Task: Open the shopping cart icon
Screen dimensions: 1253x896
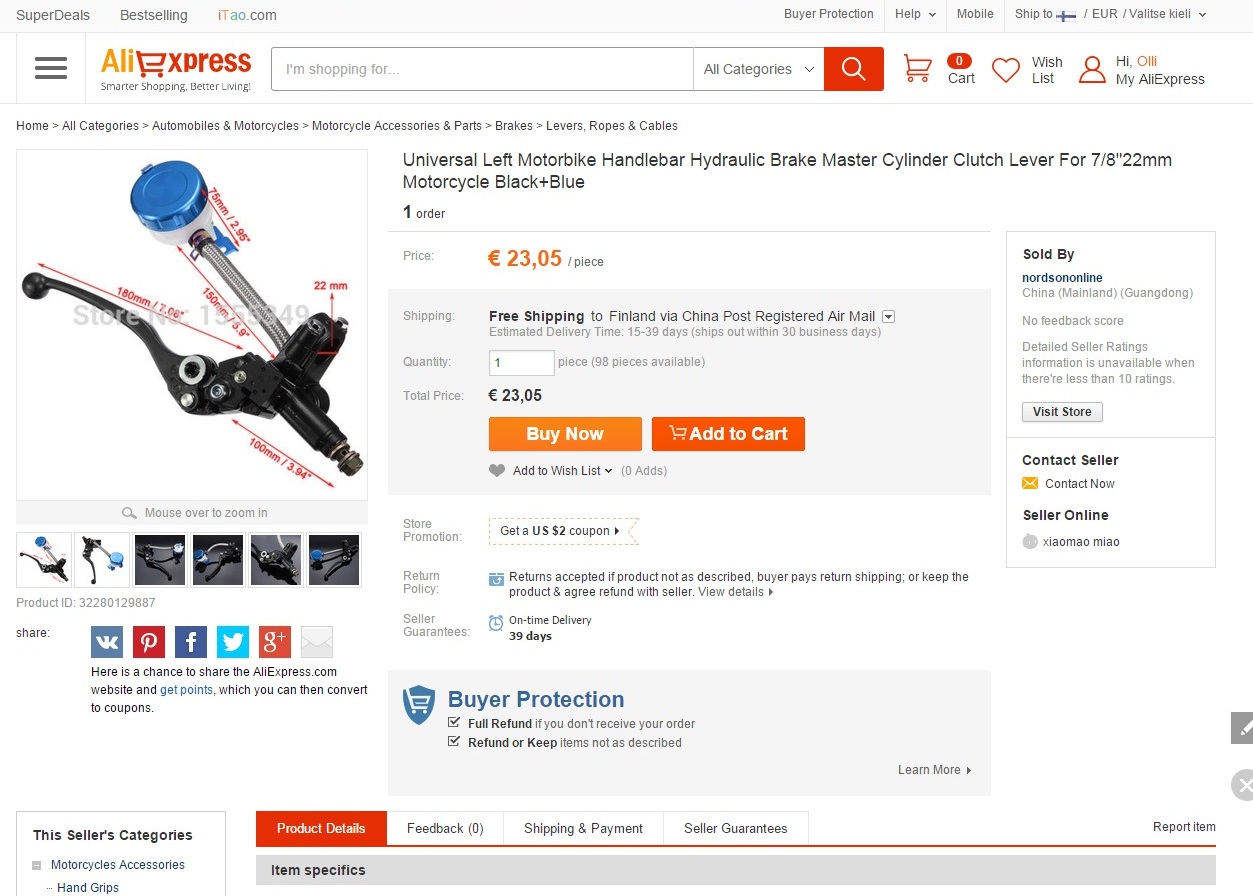Action: pos(917,69)
